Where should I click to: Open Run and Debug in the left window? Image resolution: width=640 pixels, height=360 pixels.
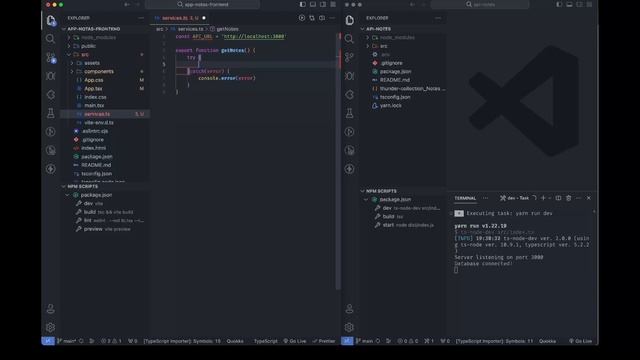(x=51, y=76)
